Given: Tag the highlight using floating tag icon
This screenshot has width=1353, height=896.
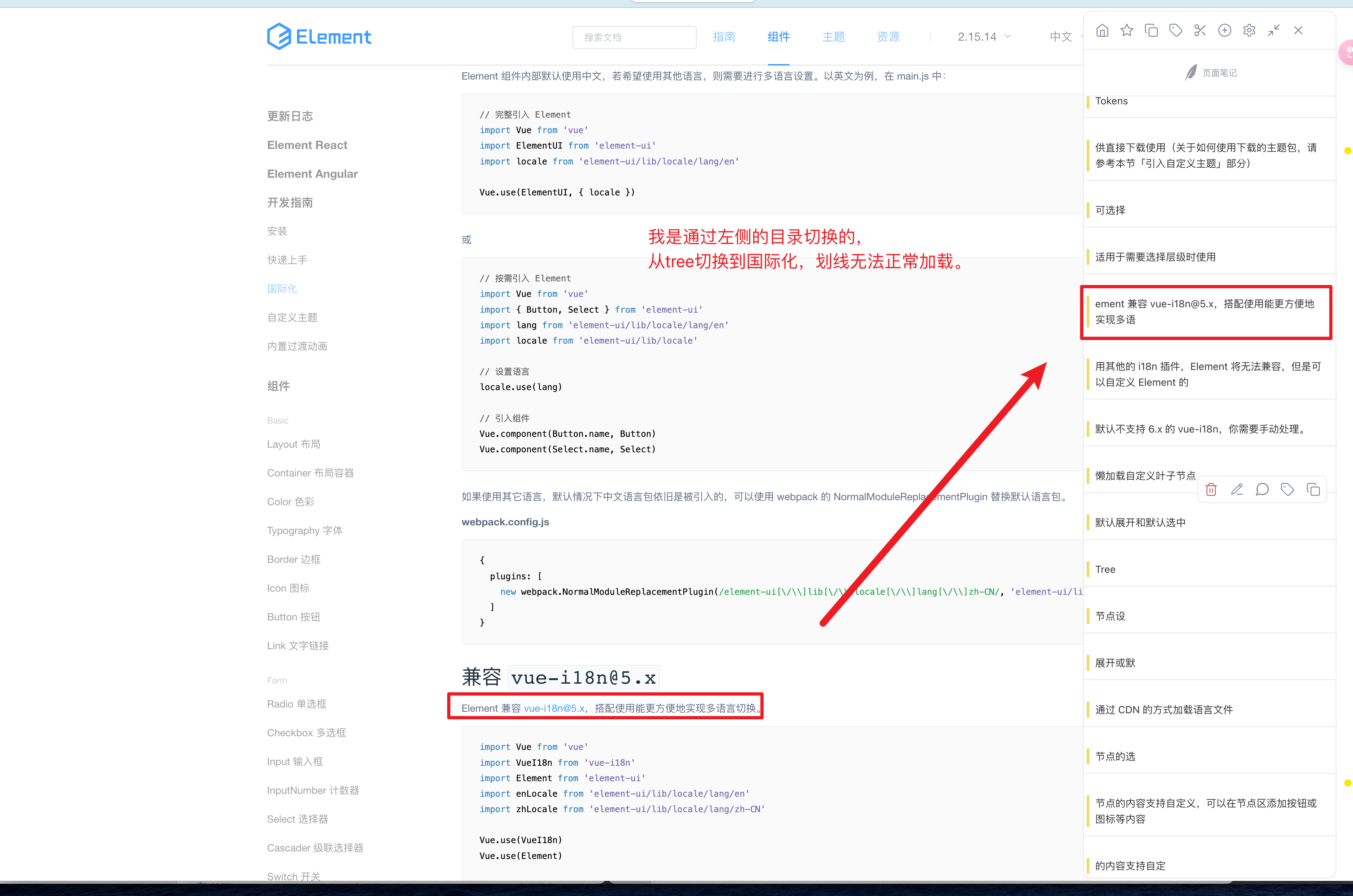Looking at the screenshot, I should coord(1287,489).
